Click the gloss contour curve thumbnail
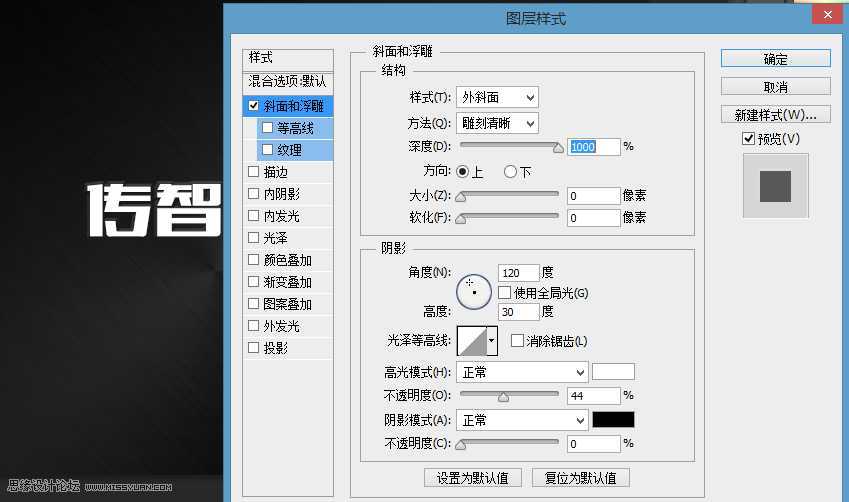 point(471,341)
